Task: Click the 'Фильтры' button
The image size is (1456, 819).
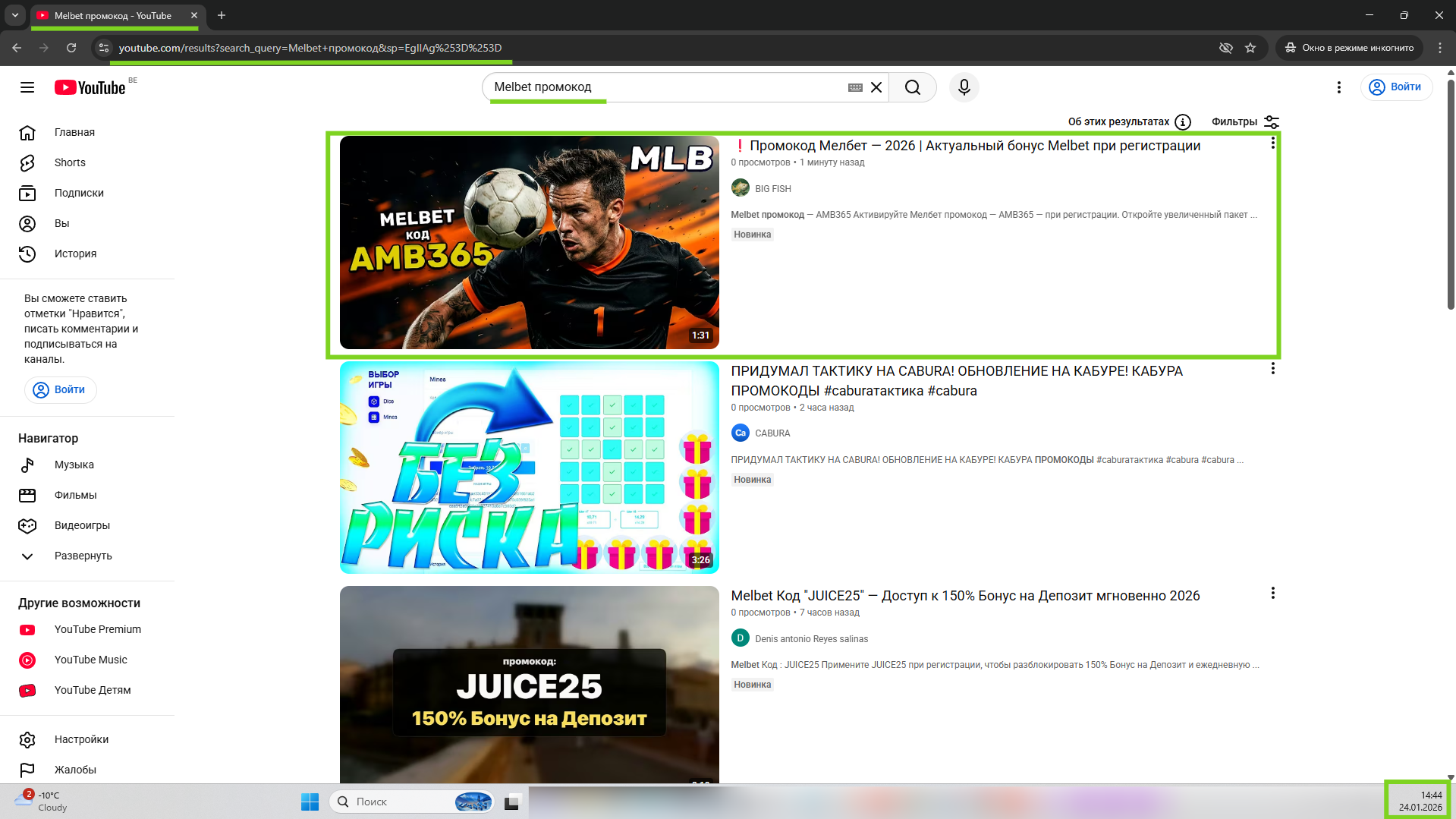Action: coord(1245,122)
